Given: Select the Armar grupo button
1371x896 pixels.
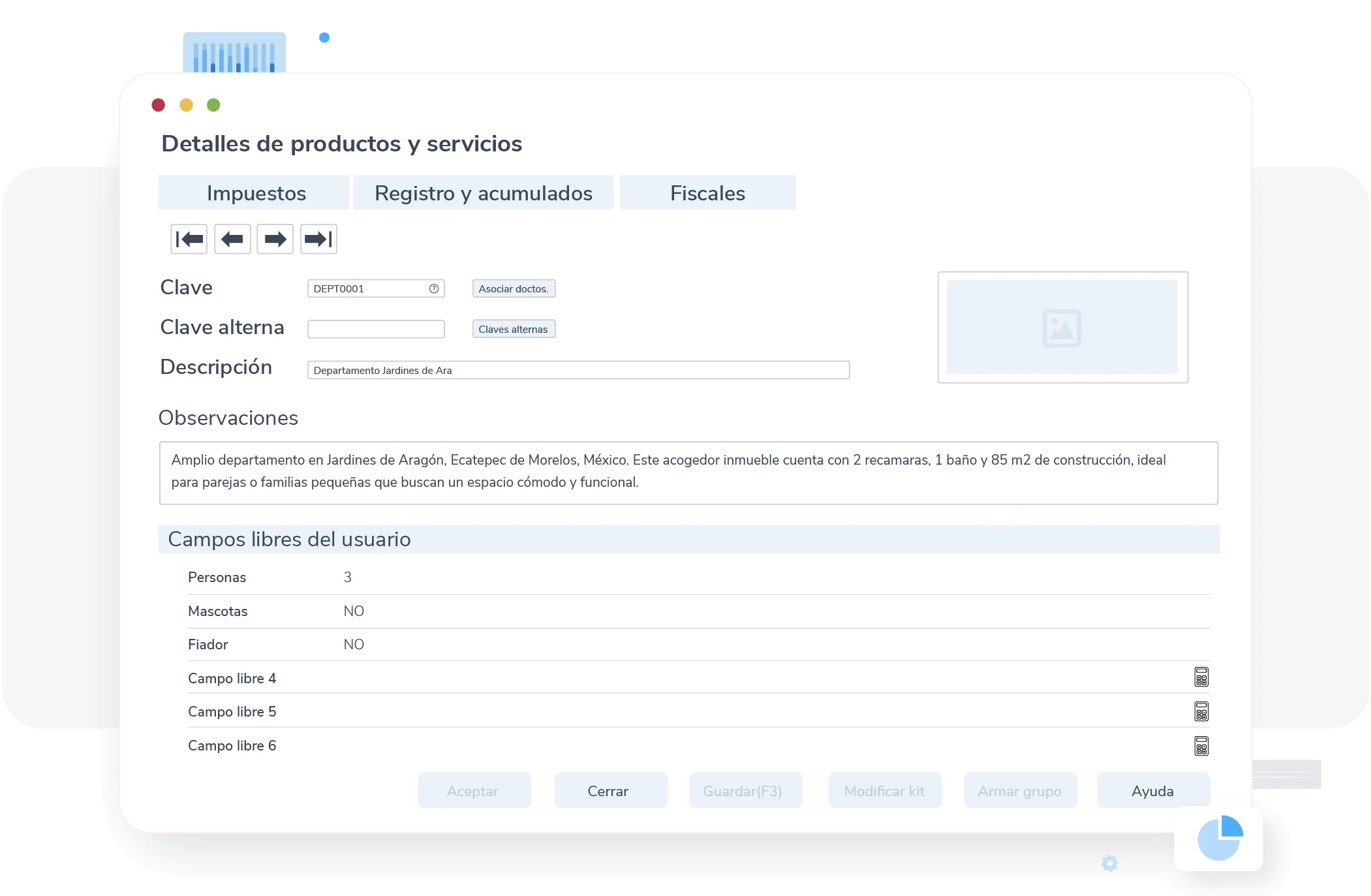Looking at the screenshot, I should 1020,790.
